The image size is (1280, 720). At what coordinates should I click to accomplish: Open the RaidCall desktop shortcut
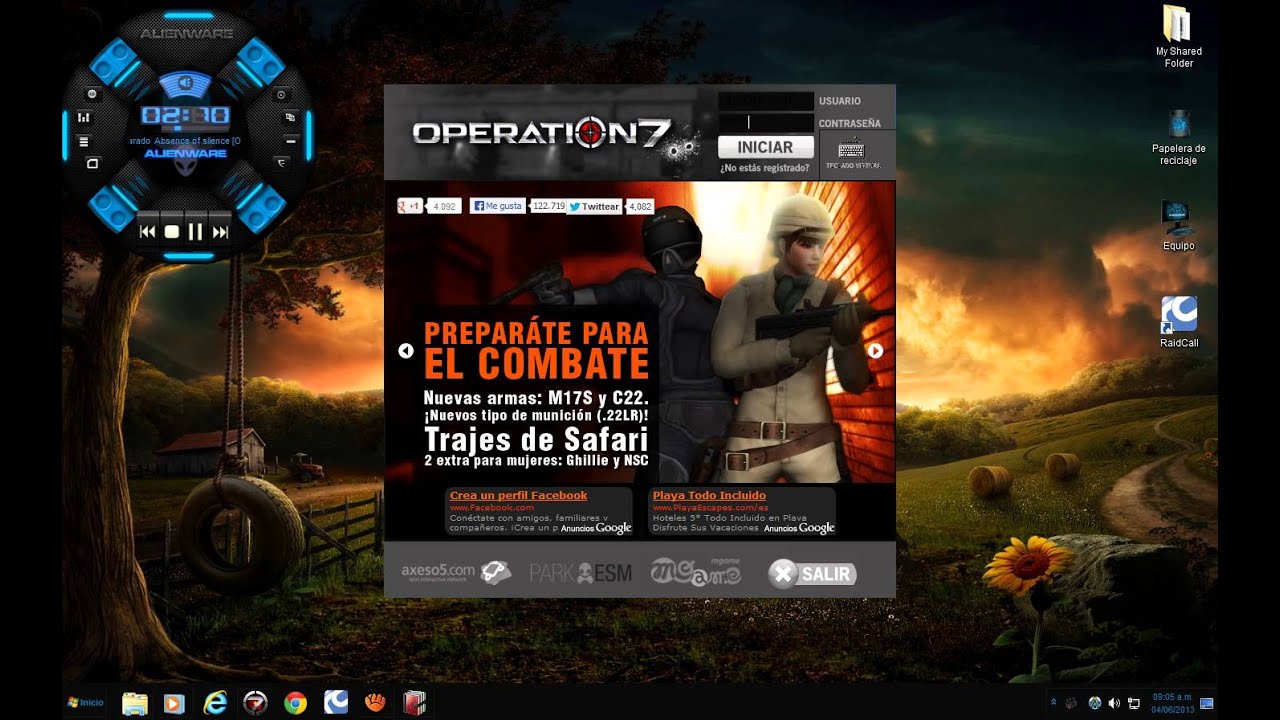pos(1179,322)
